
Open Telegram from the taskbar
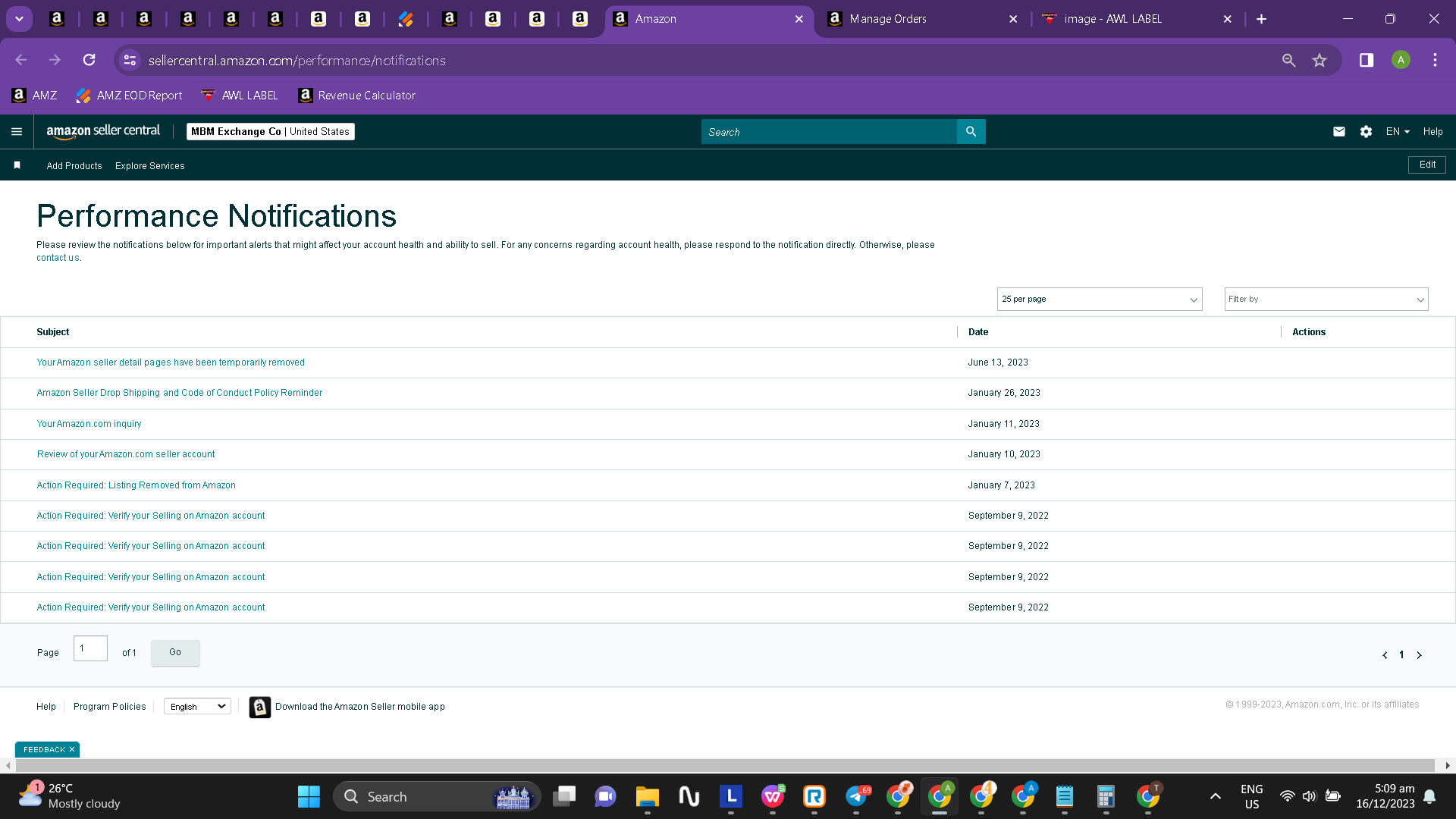(856, 797)
